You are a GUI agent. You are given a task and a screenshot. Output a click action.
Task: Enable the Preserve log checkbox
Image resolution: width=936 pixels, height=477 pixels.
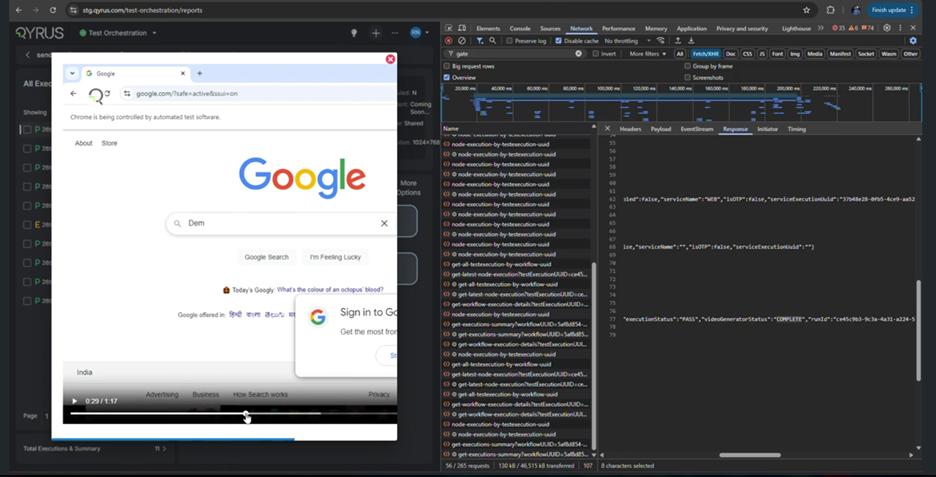(x=509, y=41)
